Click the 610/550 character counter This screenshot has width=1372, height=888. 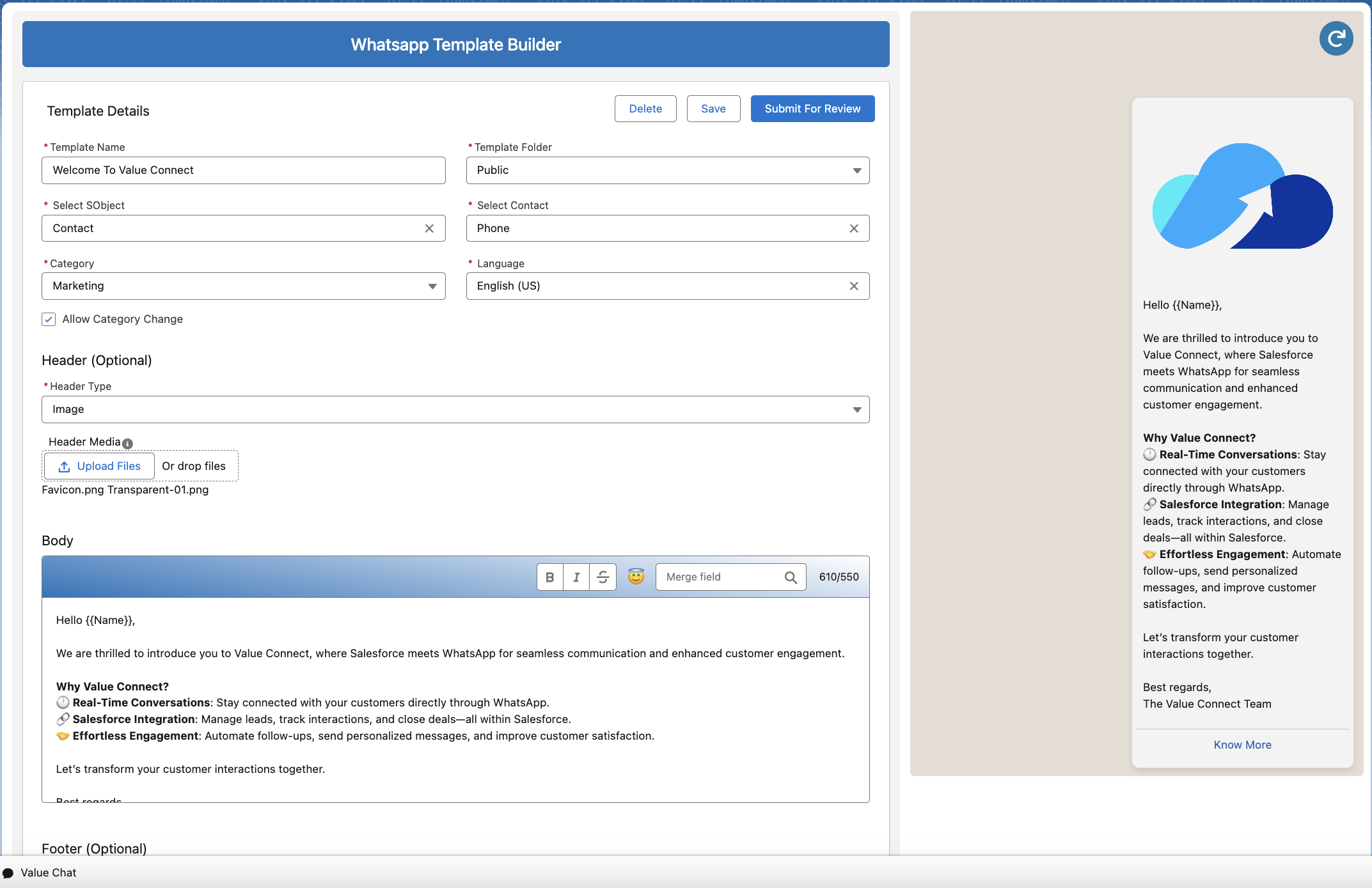pos(839,577)
